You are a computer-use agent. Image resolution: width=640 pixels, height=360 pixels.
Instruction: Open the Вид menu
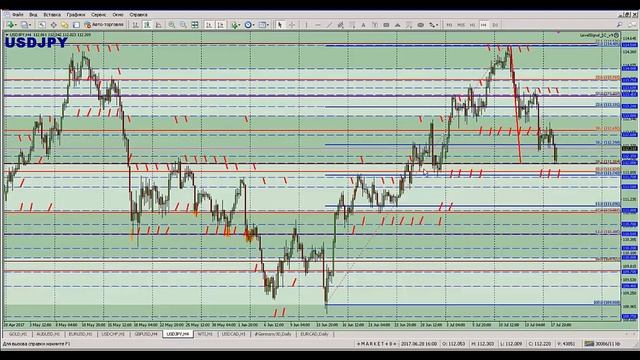coord(33,15)
